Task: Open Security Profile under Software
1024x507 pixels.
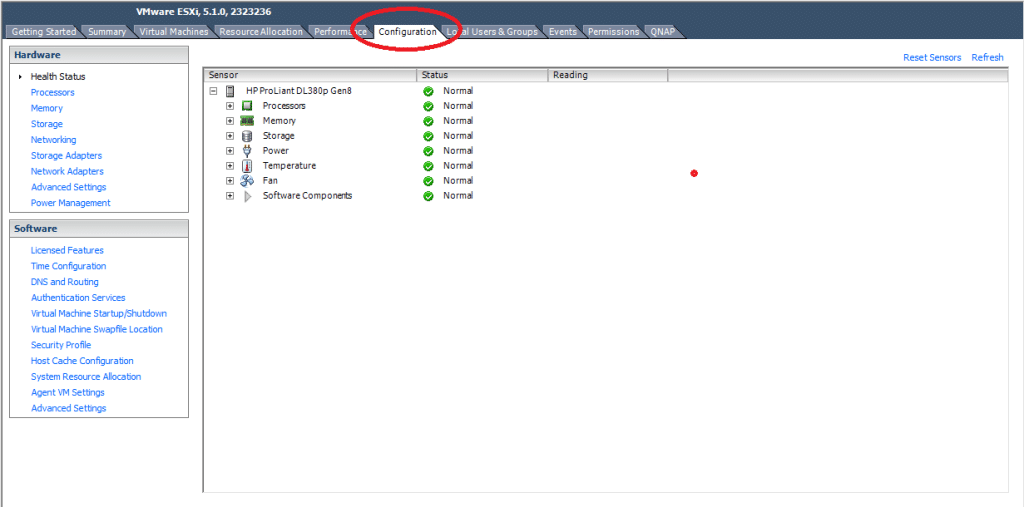Action: pyautogui.click(x=61, y=345)
